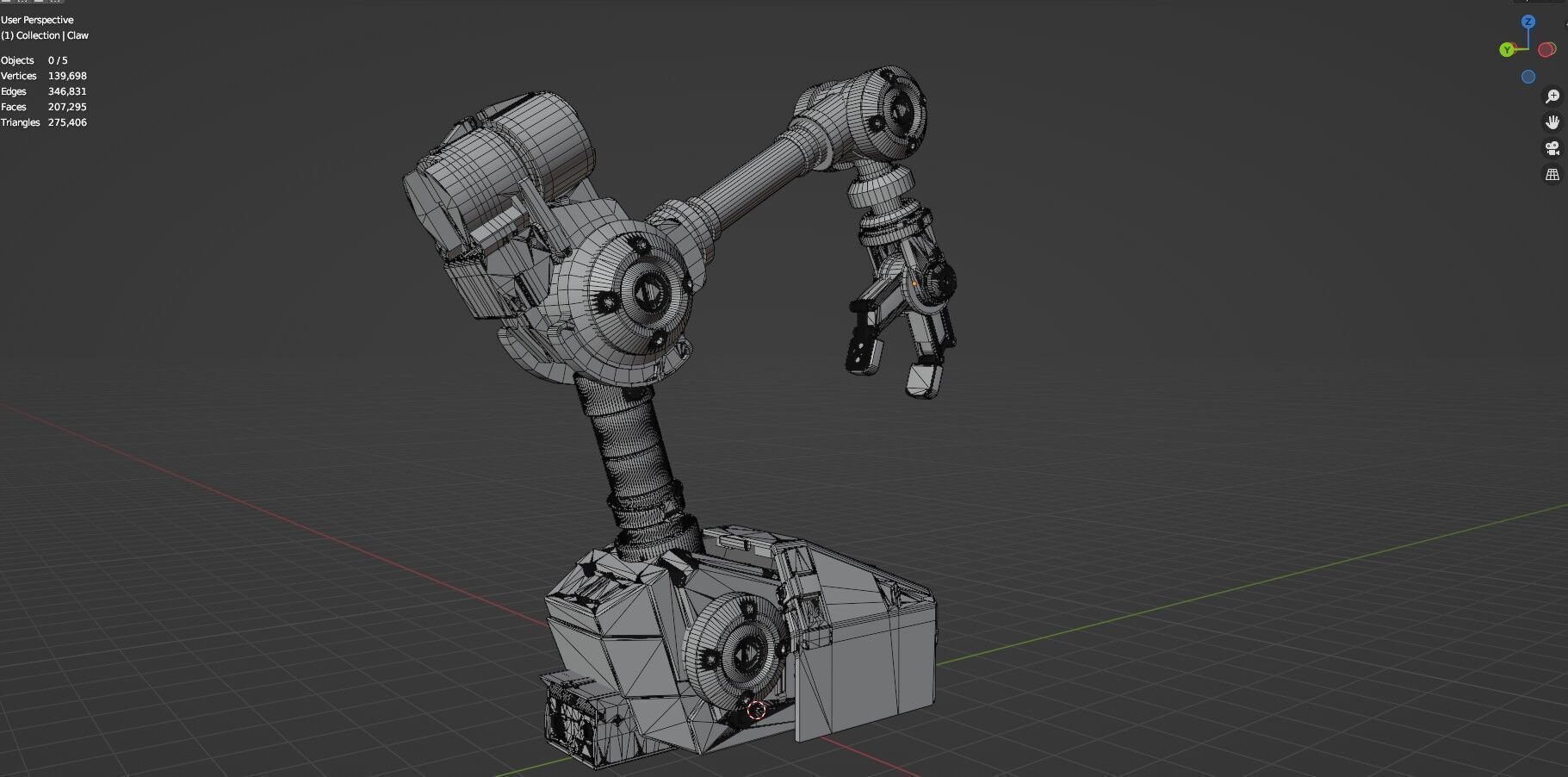Click the edge count '346,831'
Viewport: 1568px width, 777px height.
pos(67,91)
